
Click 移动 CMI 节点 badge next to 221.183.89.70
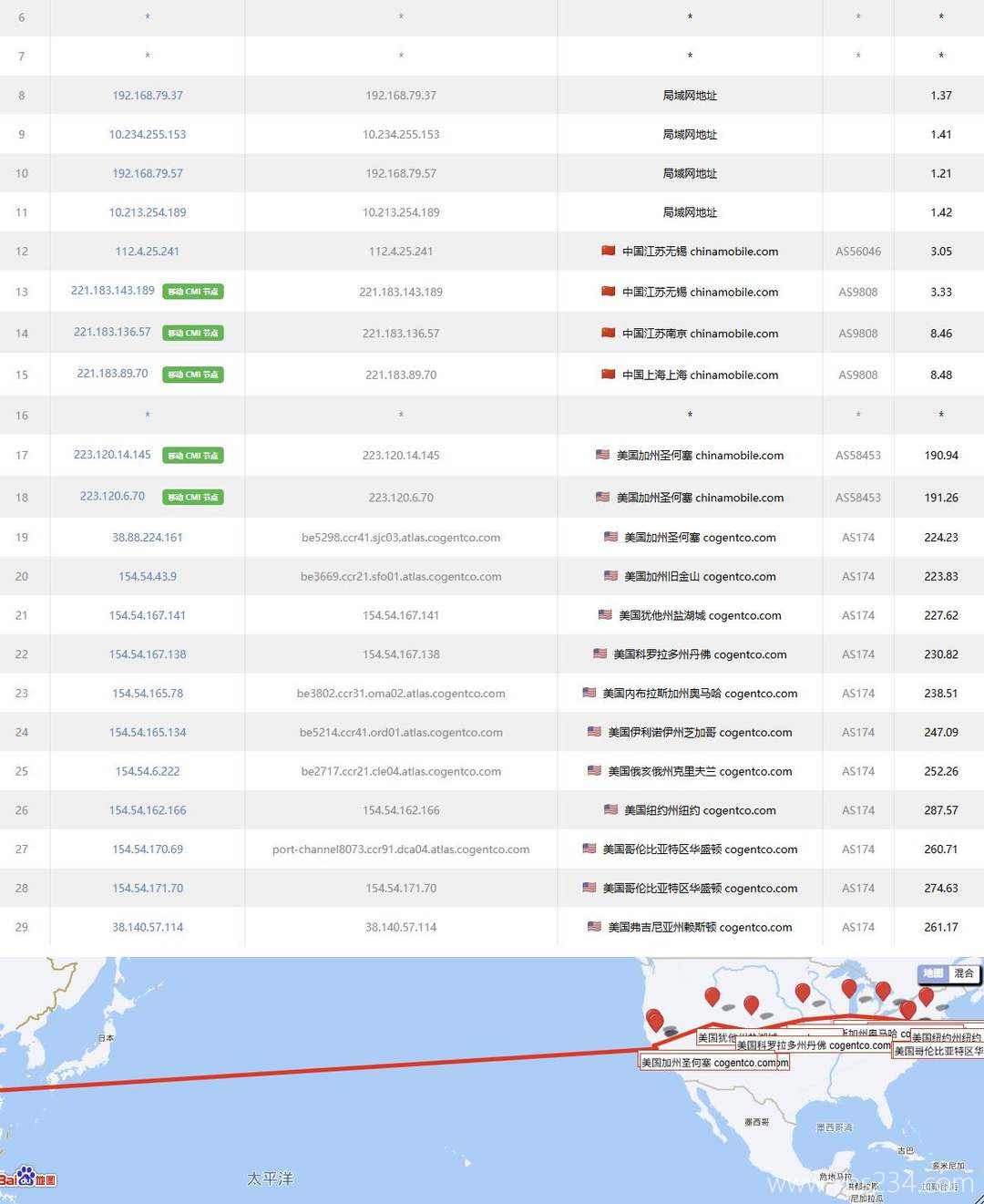(x=193, y=375)
